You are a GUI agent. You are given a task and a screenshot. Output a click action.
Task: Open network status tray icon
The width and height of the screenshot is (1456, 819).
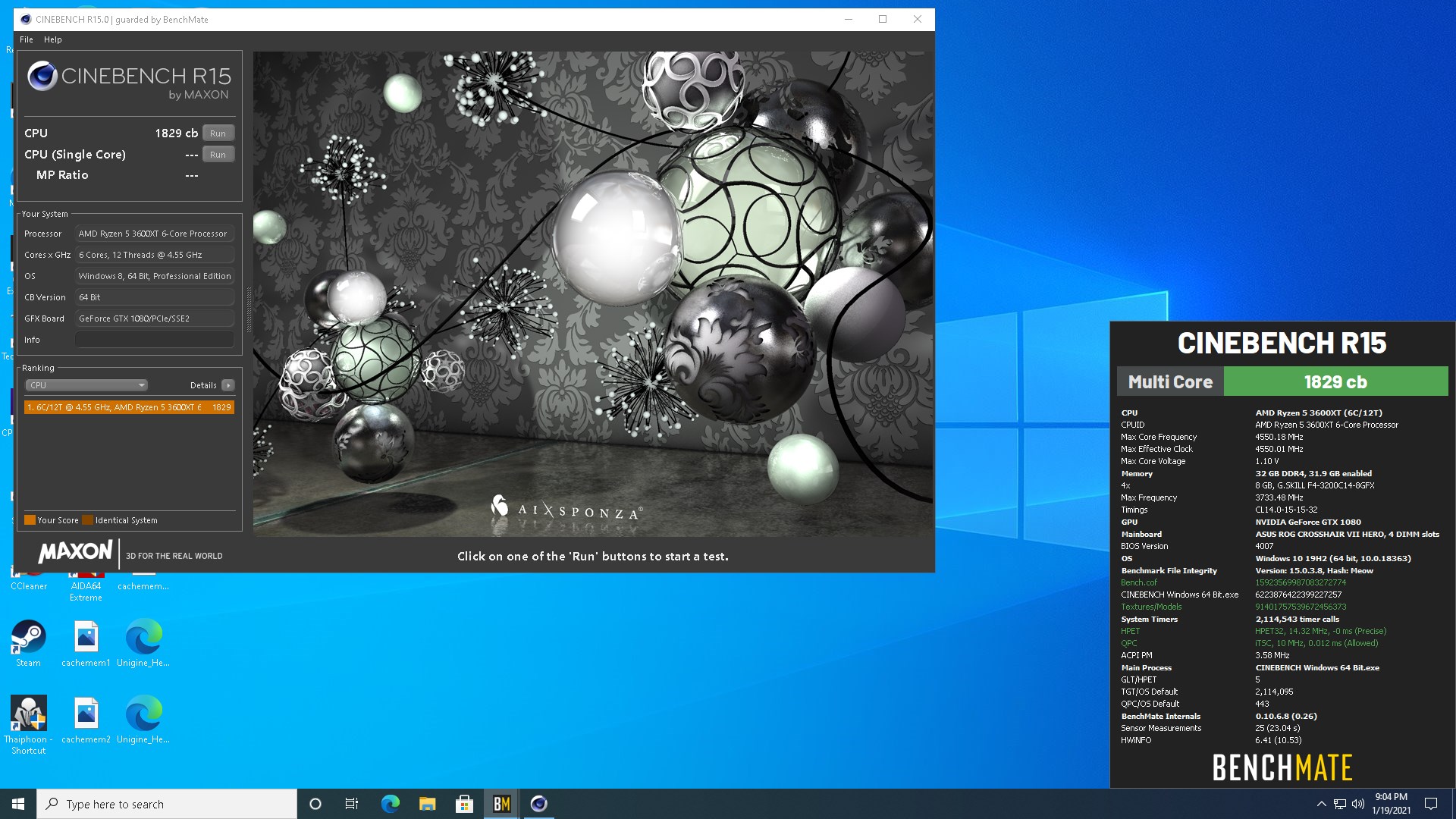tap(1340, 804)
